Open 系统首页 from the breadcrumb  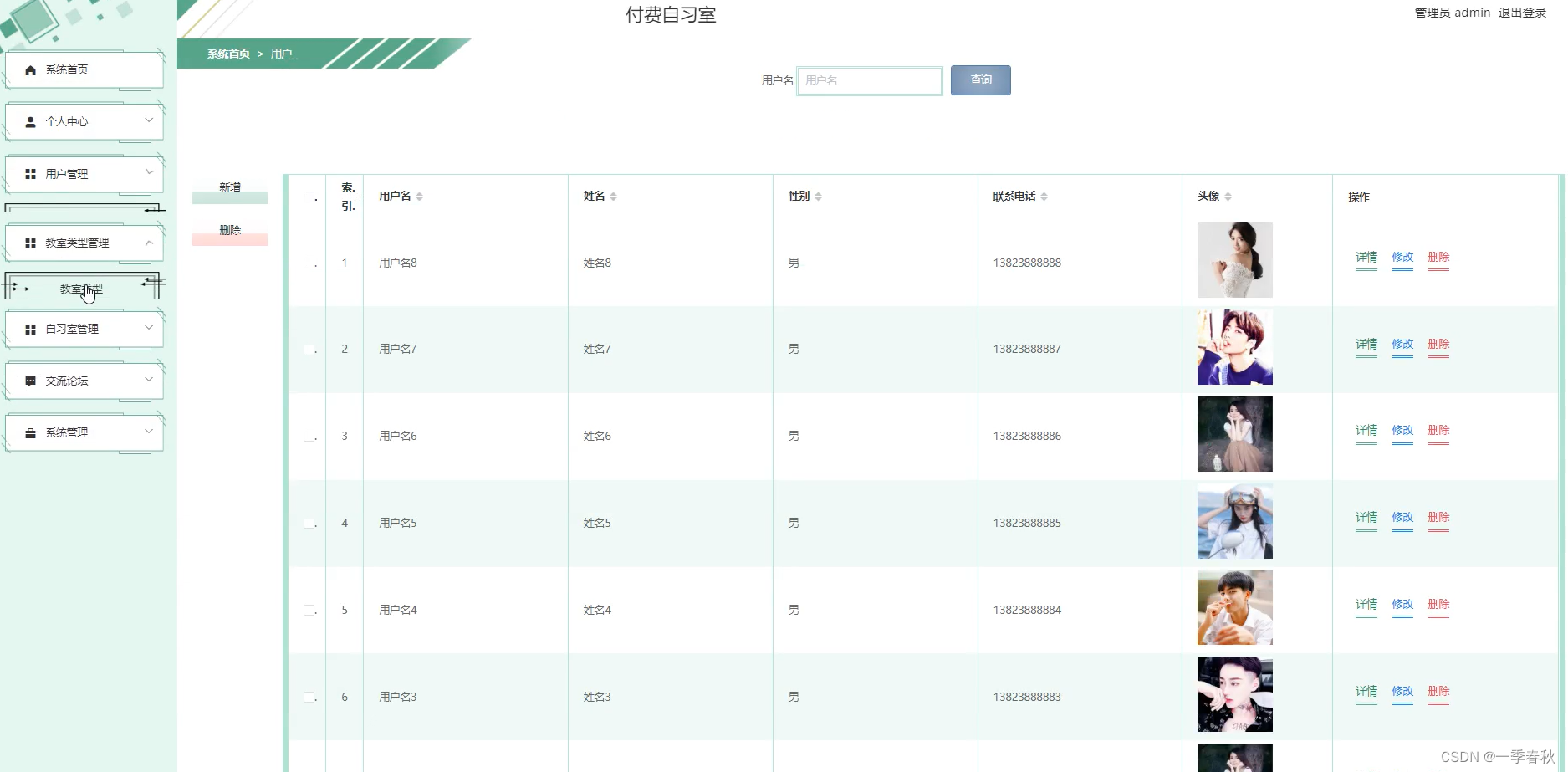[228, 54]
